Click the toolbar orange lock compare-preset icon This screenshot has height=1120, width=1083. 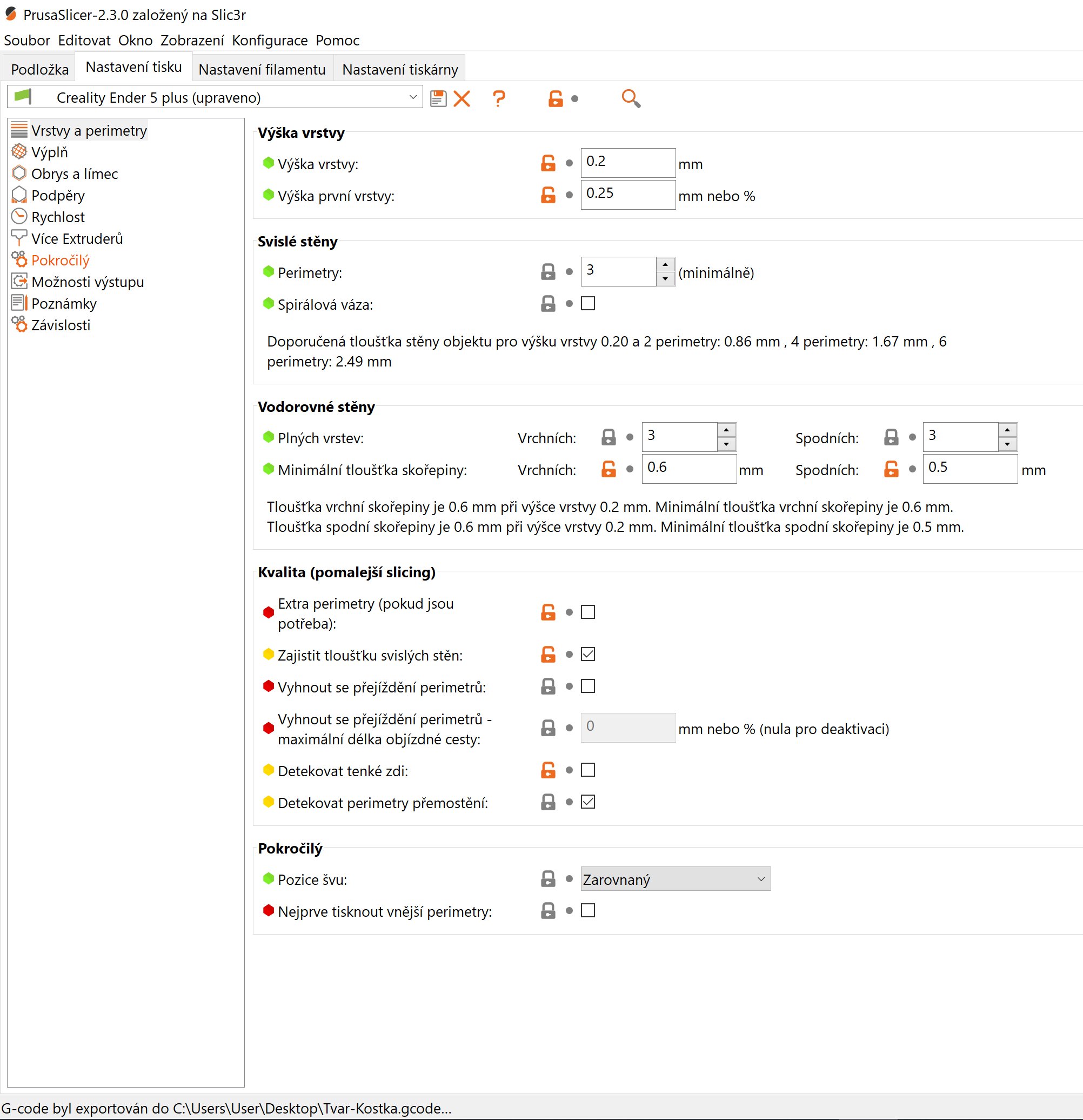pyautogui.click(x=555, y=98)
